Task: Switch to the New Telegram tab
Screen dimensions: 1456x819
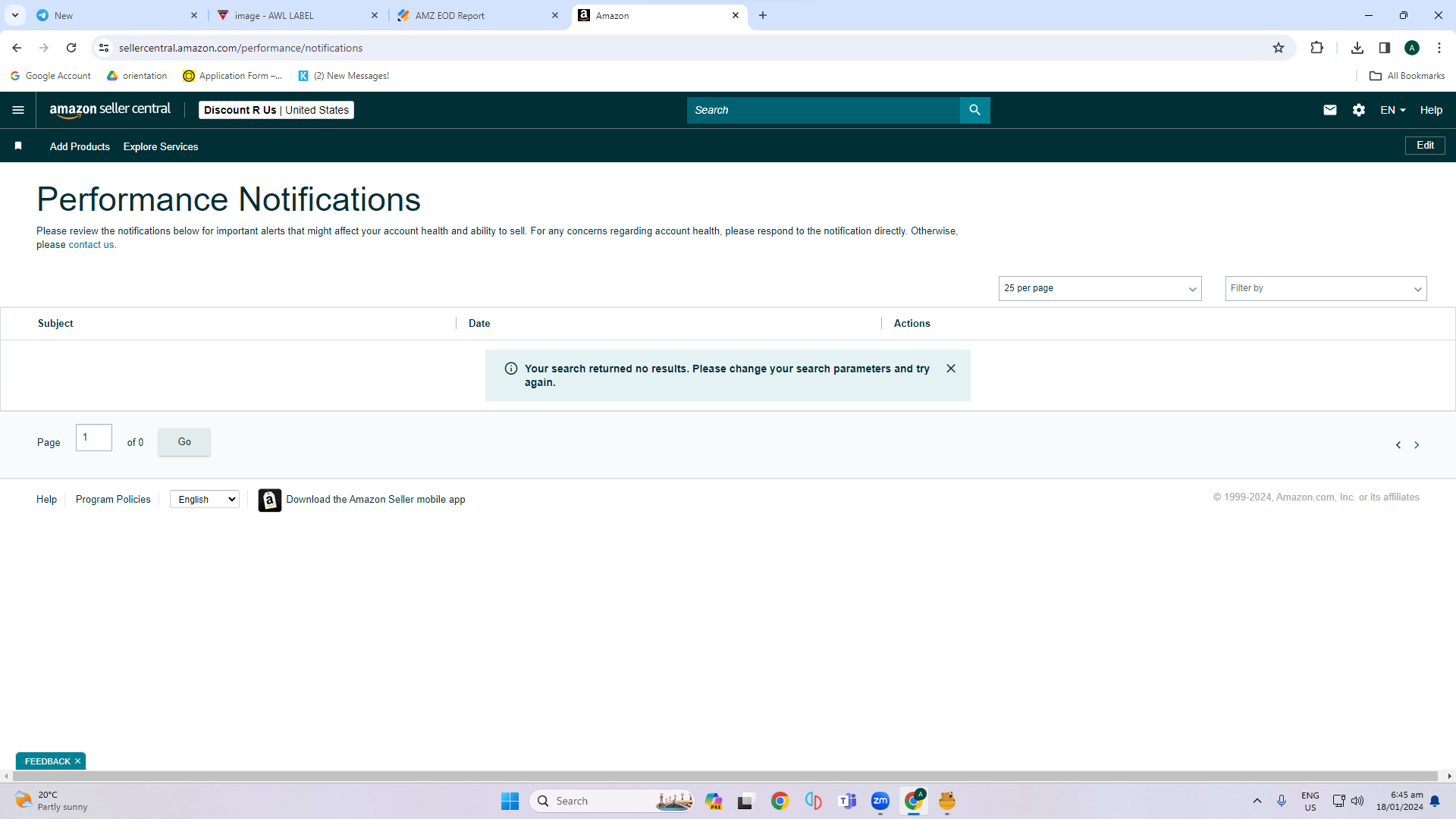Action: coord(118,15)
